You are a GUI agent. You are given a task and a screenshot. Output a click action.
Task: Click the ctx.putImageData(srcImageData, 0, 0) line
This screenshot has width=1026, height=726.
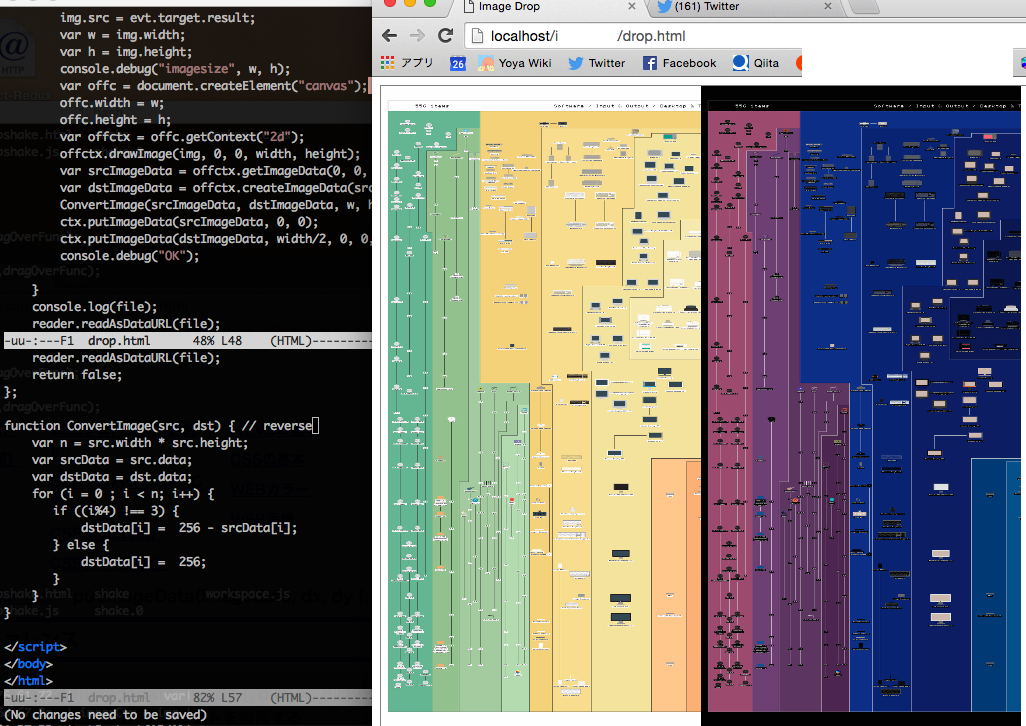(188, 222)
